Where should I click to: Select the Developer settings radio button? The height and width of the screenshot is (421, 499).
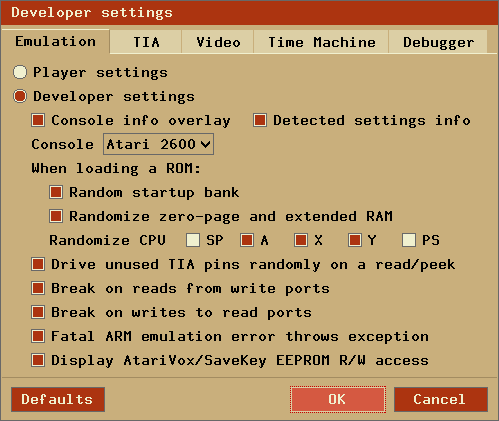(20, 96)
